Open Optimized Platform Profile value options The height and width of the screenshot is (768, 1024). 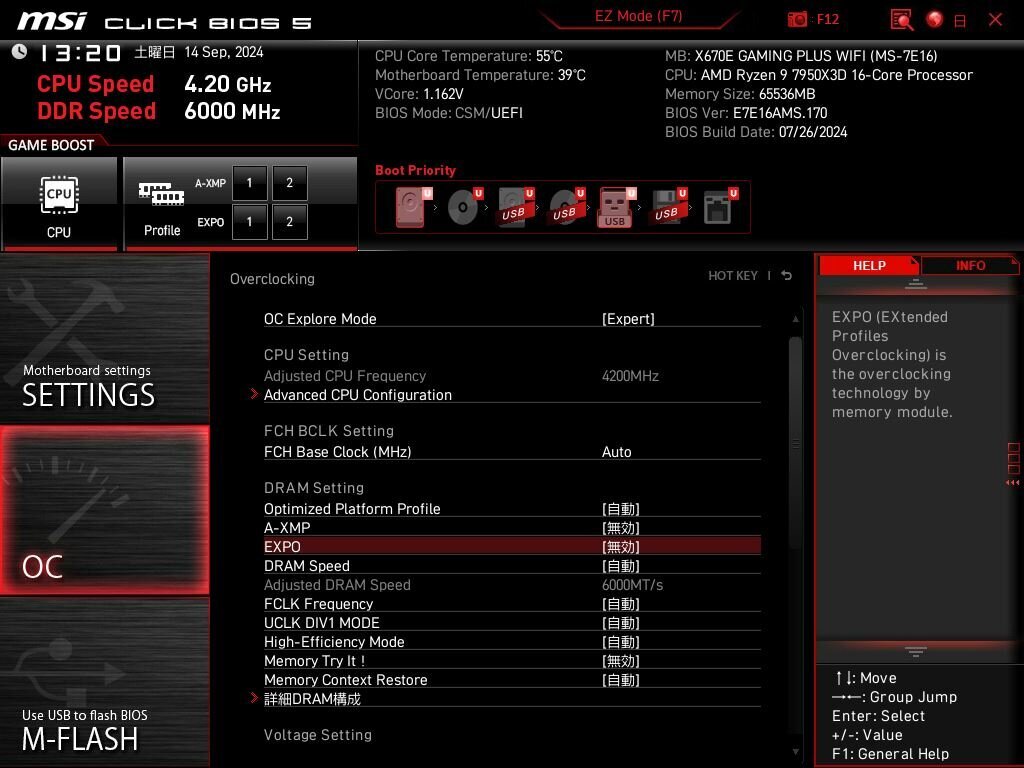tap(620, 509)
